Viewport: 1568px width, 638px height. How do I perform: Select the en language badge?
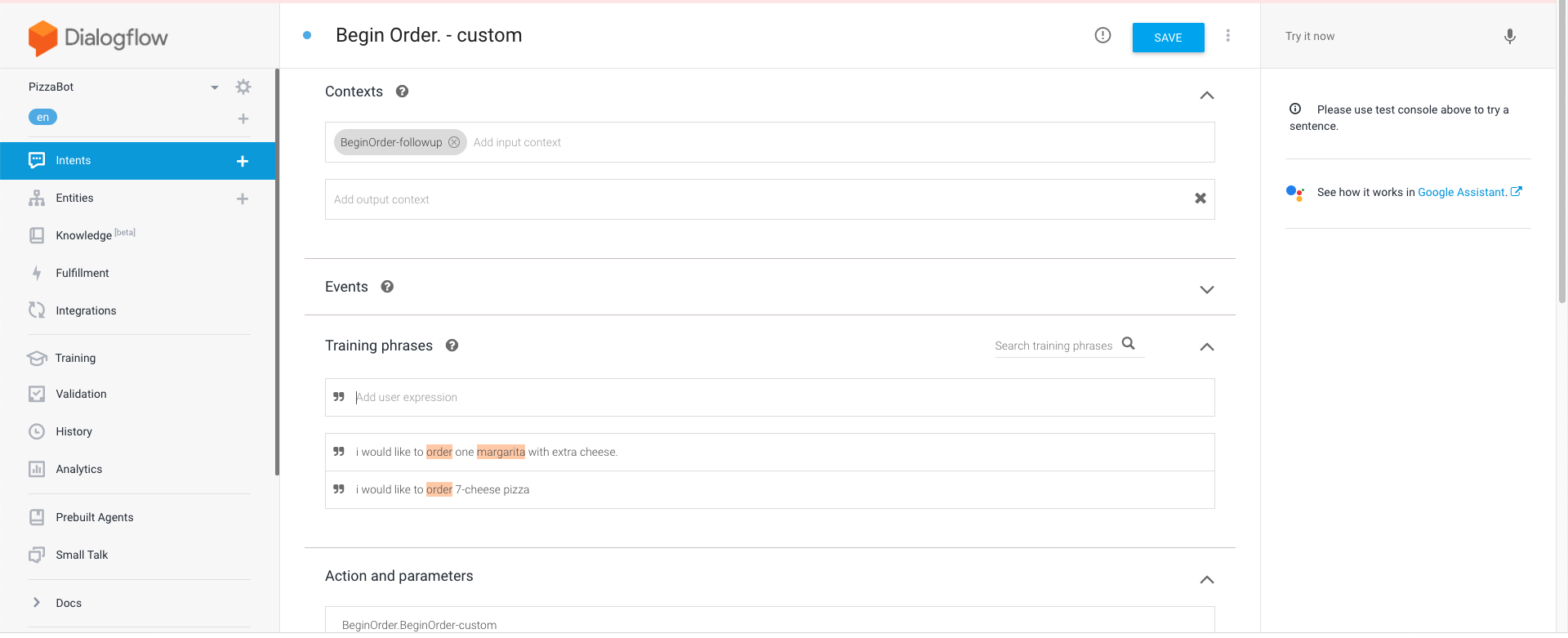[42, 117]
